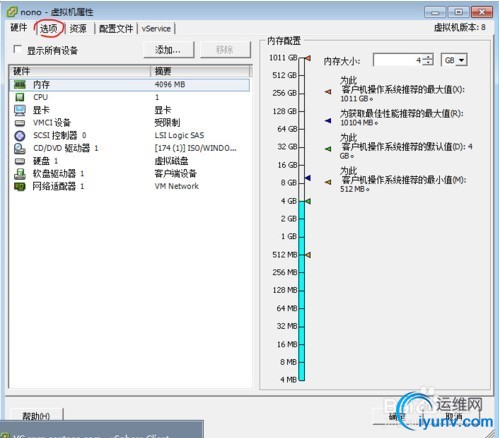Click the cyan memory slider bar
Image resolution: width=499 pixels, height=438 pixels.
tap(301, 291)
